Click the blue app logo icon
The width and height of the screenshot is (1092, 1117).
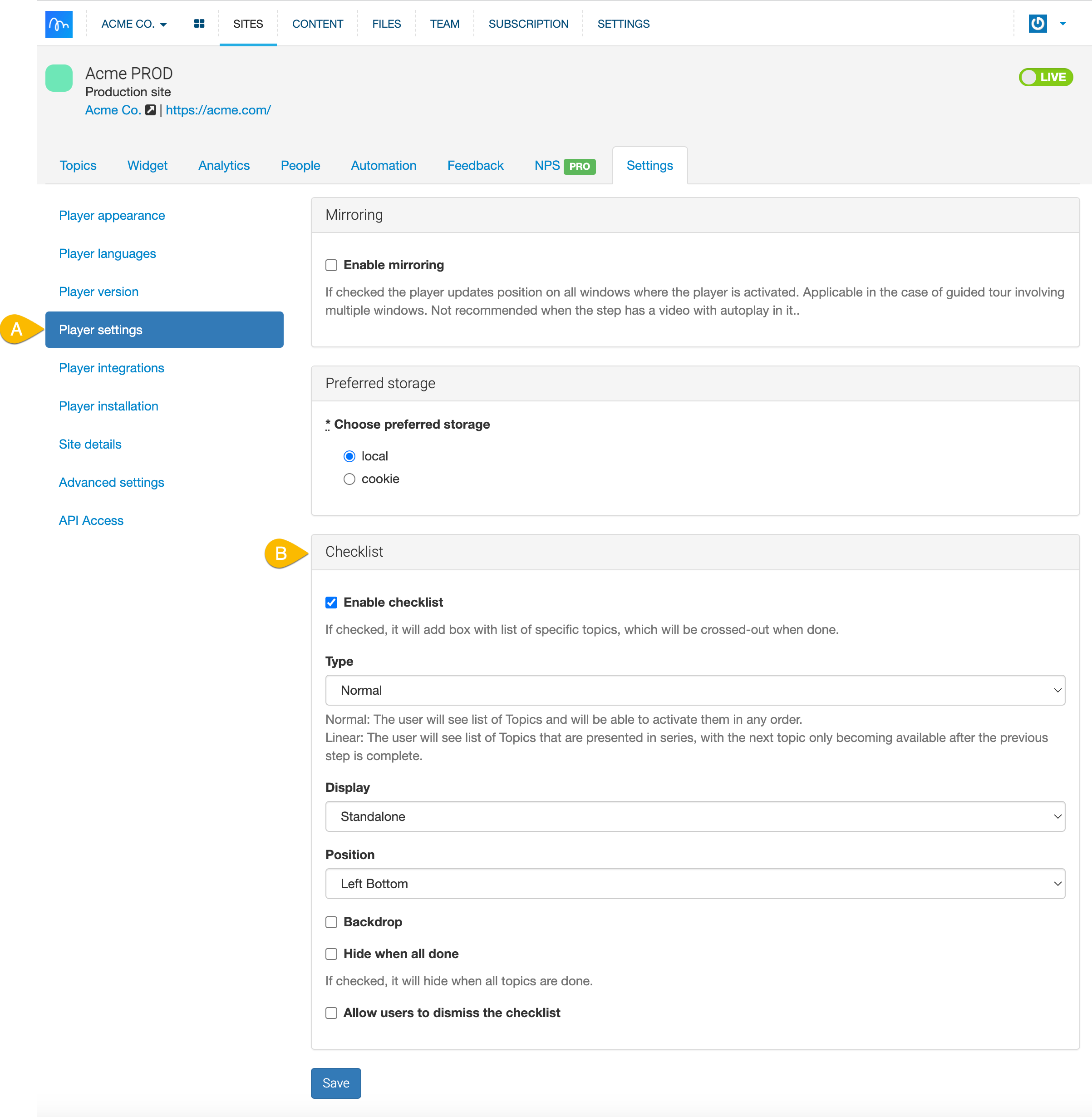pyautogui.click(x=59, y=24)
